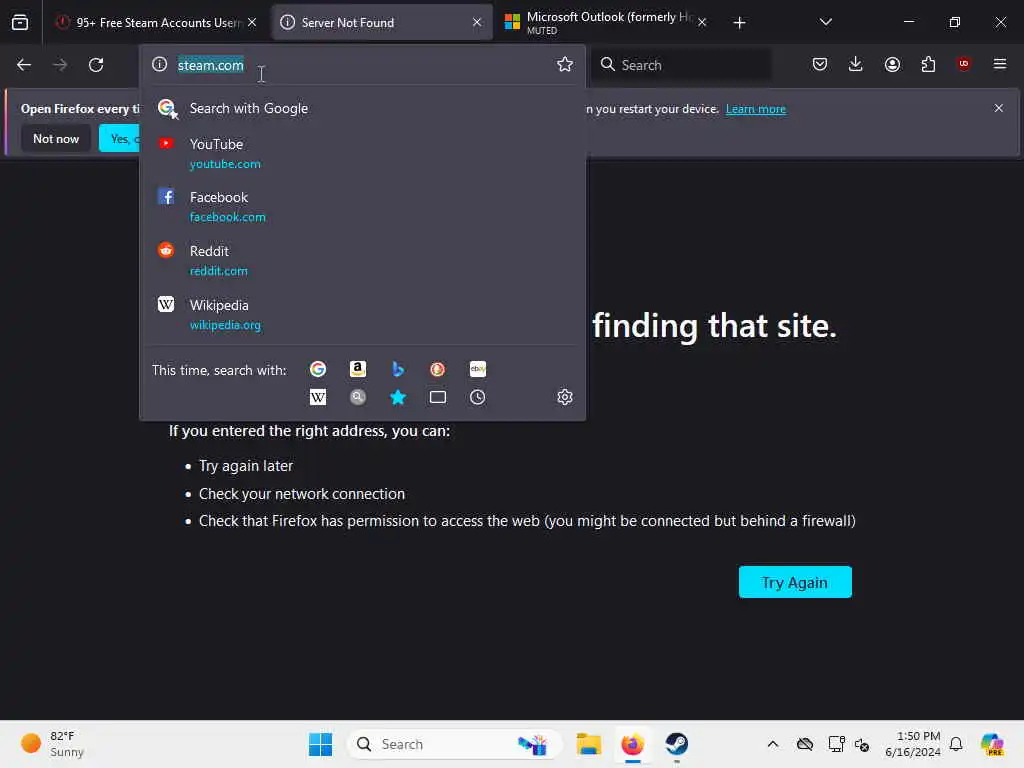Open Firefox application menu
Viewport: 1024px width, 768px height.
1000,64
